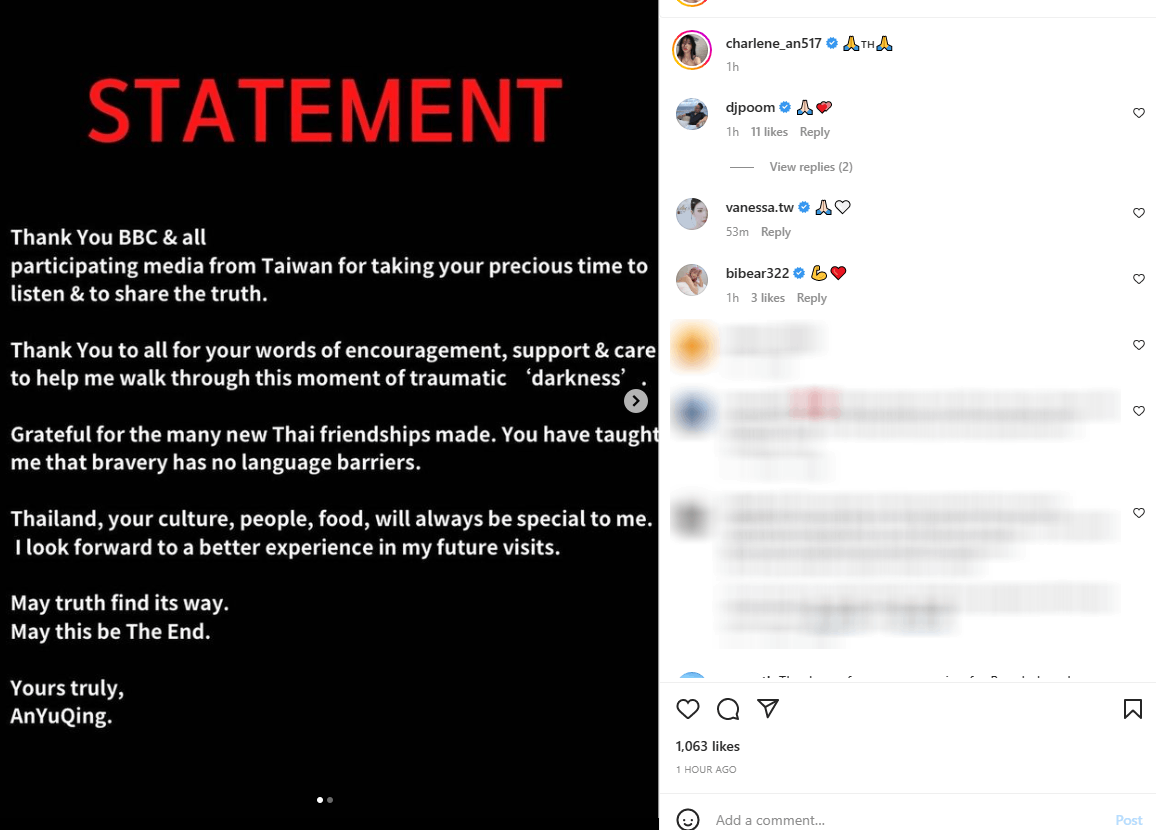The image size is (1156, 830).
Task: Like the post with the heart icon
Action: (x=688, y=709)
